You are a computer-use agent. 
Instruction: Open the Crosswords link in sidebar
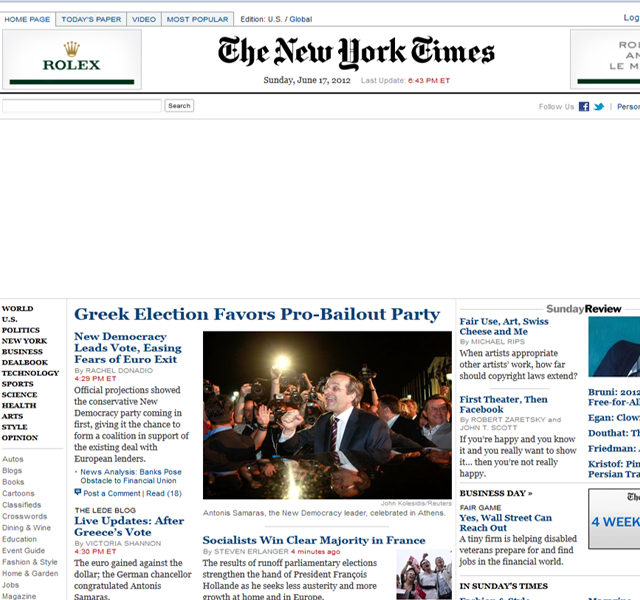coord(24,516)
